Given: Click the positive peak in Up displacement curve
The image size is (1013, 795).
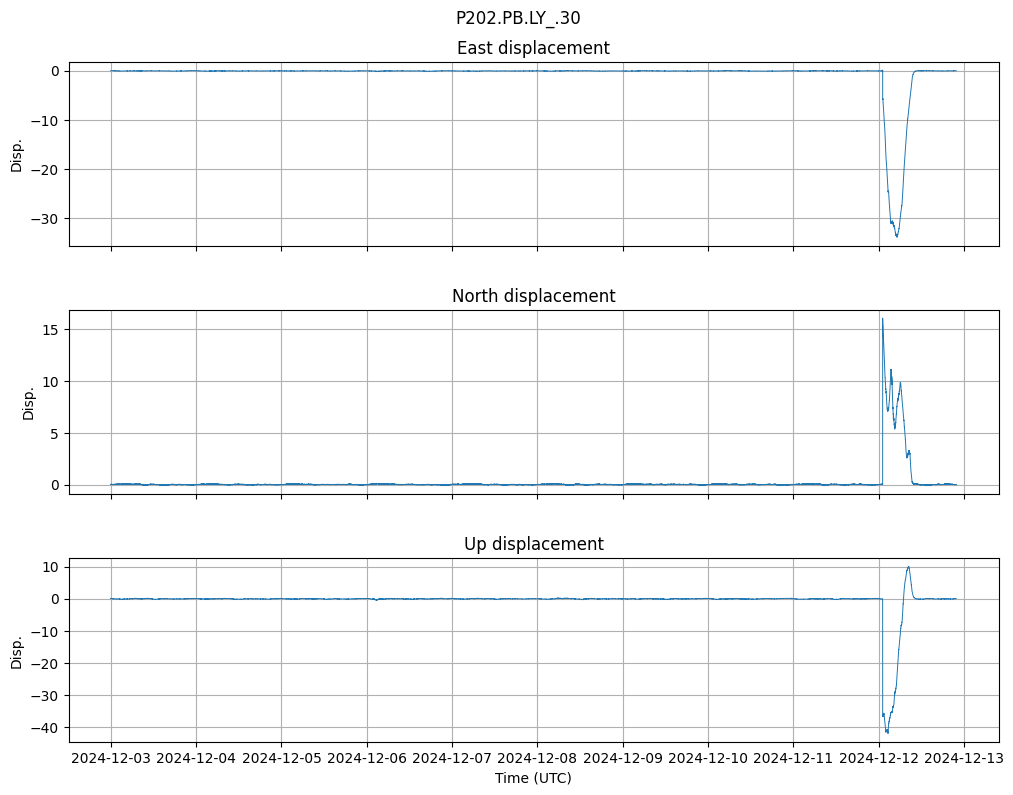Looking at the screenshot, I should click(x=908, y=567).
